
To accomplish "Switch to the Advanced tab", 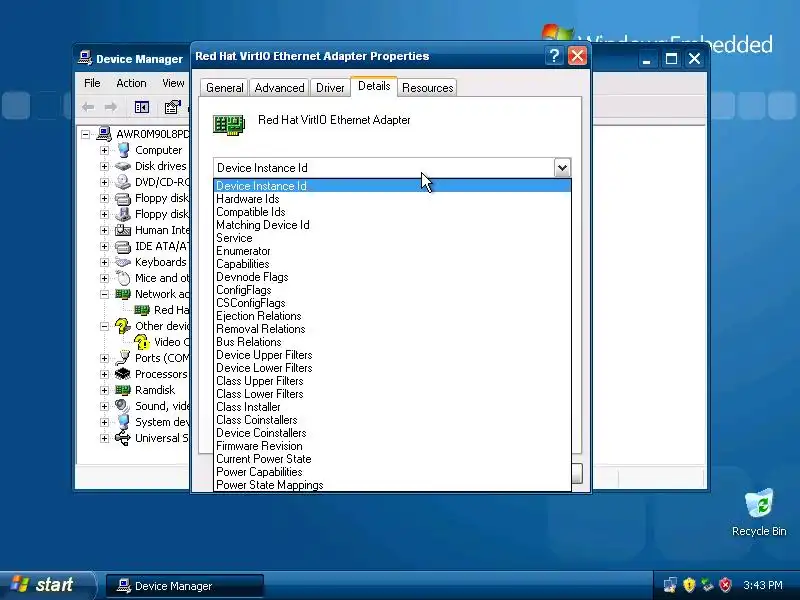I will (279, 88).
